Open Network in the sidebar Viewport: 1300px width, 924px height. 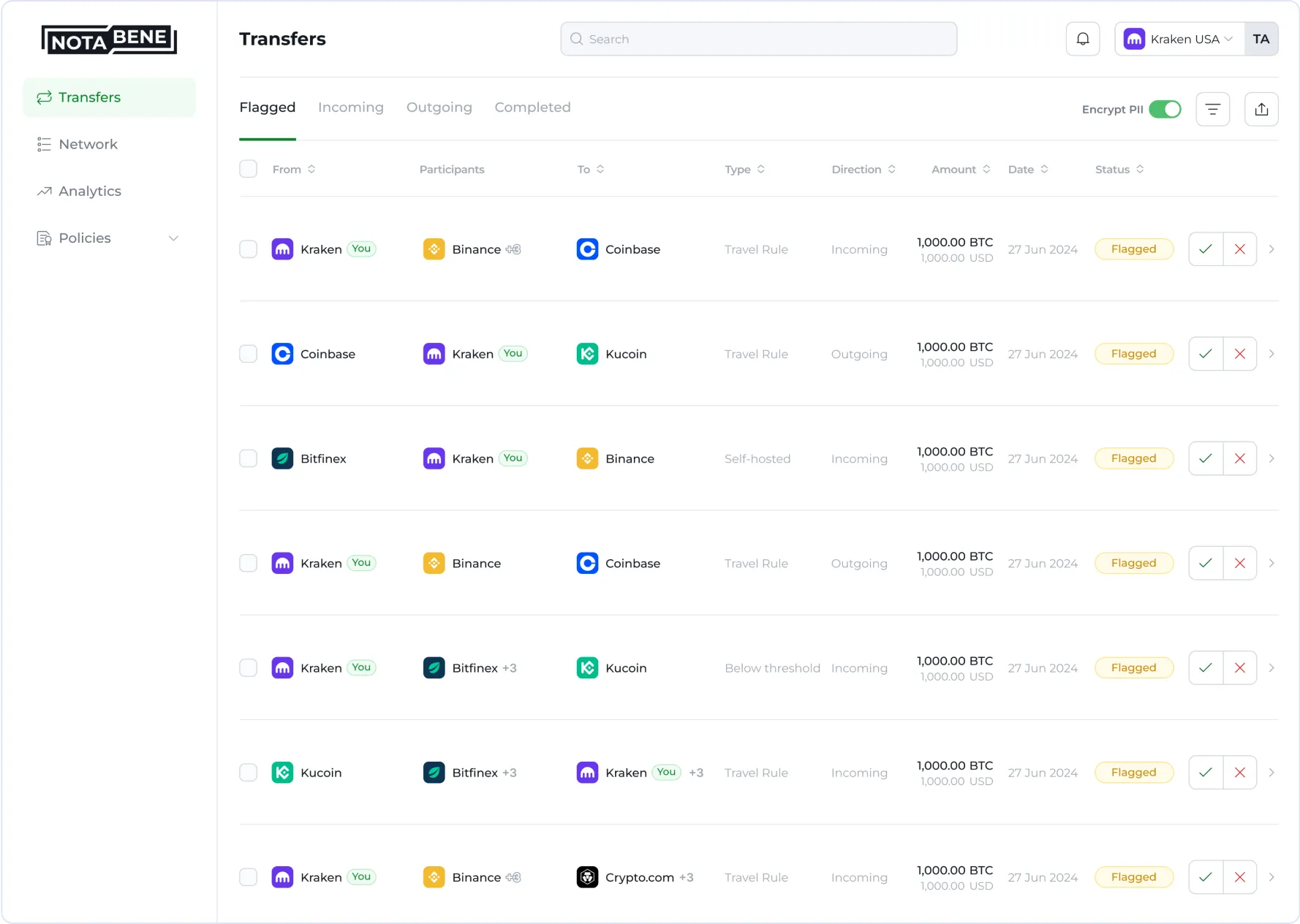click(110, 145)
